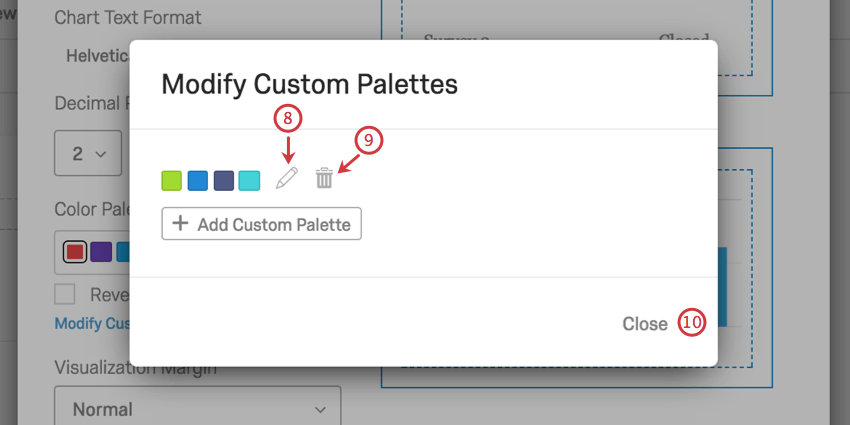This screenshot has width=850, height=425.
Task: Select the purple swatch in Color Palette row
Action: pos(101,251)
